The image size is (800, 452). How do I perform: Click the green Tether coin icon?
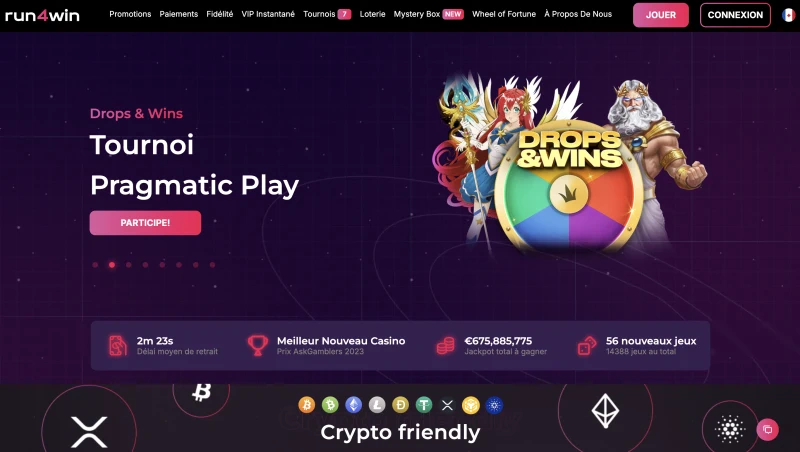(x=424, y=405)
